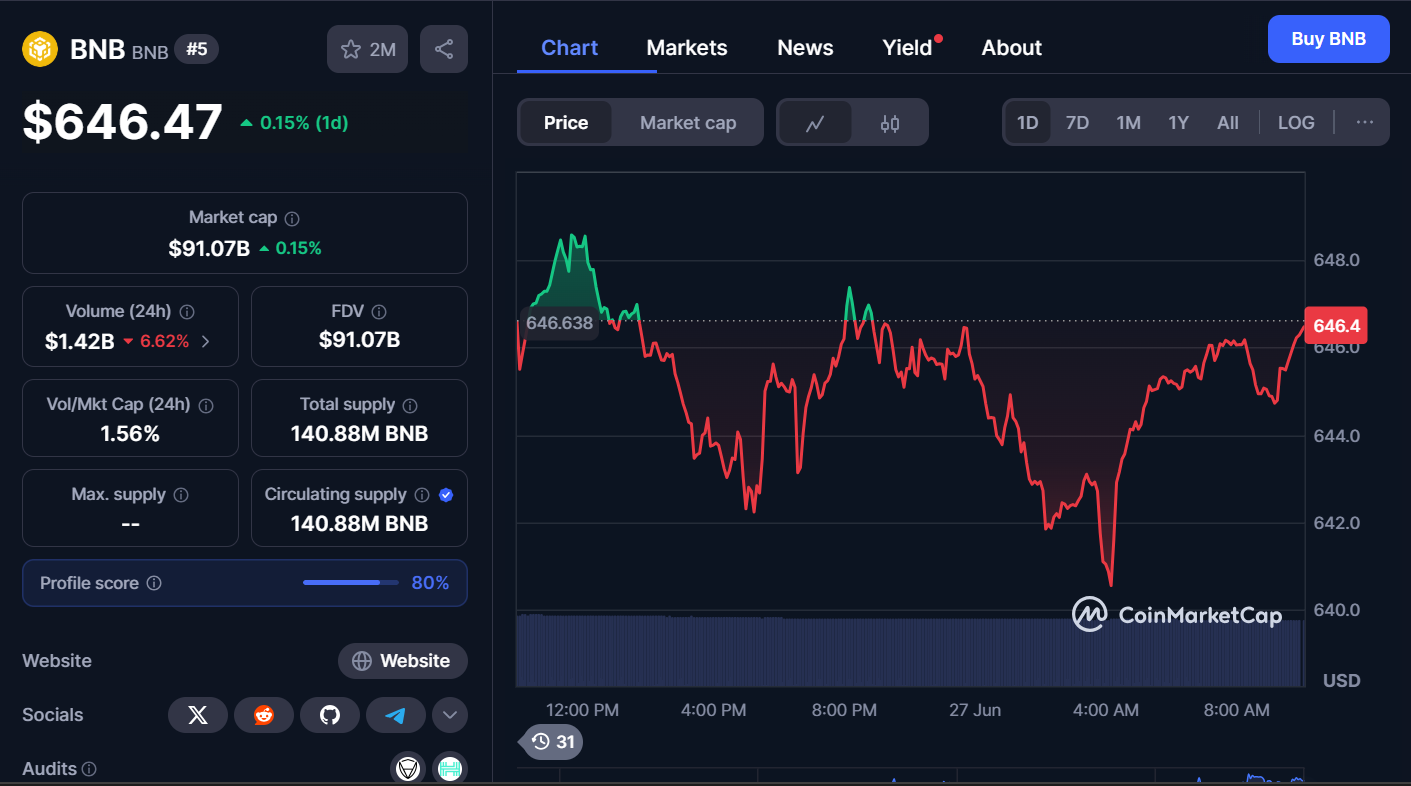Click the $91.07B market cap value
The image size is (1411, 786).
(209, 248)
